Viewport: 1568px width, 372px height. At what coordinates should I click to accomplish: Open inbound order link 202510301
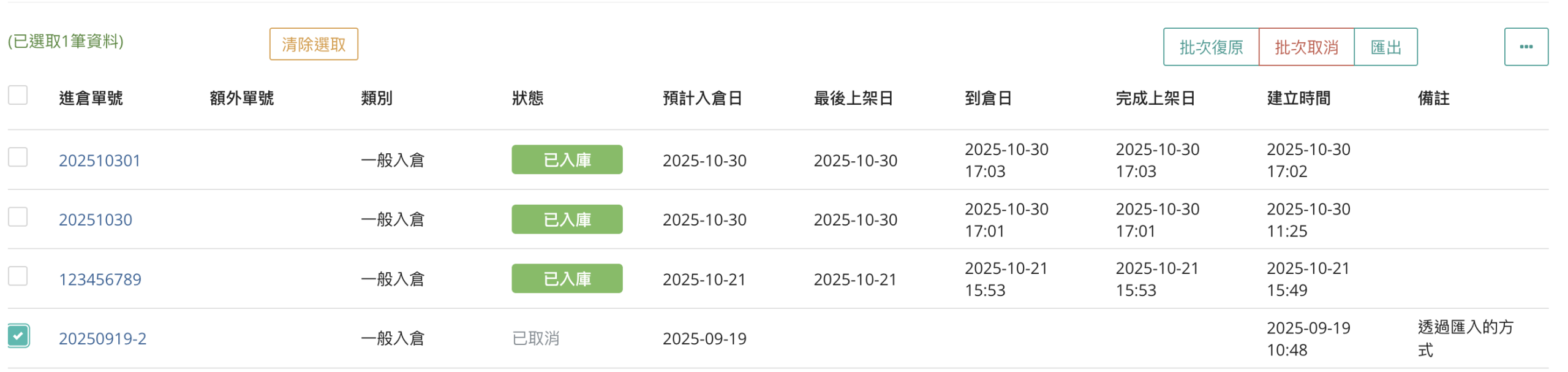(99, 160)
